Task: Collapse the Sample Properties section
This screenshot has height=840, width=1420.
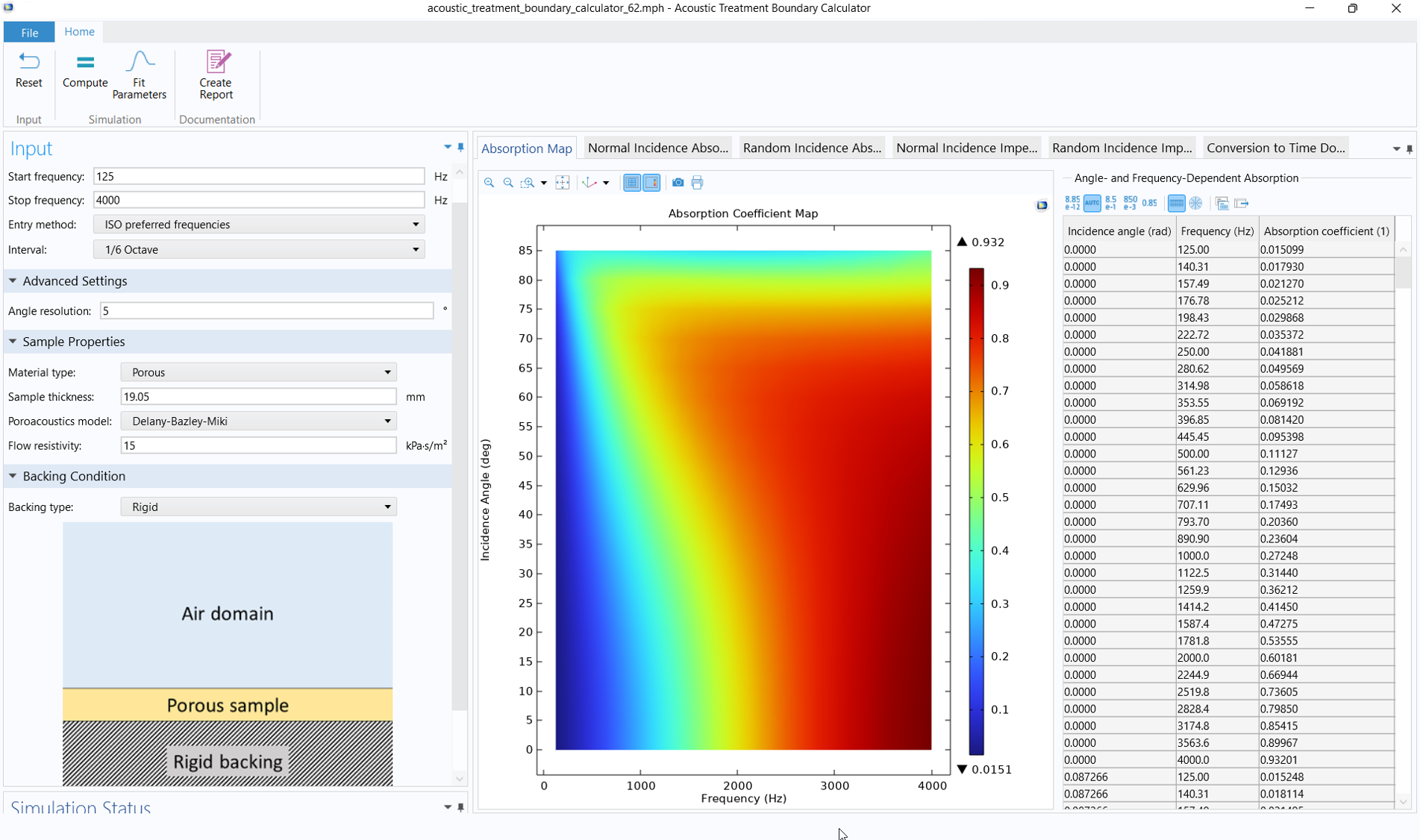Action: pyautogui.click(x=13, y=342)
